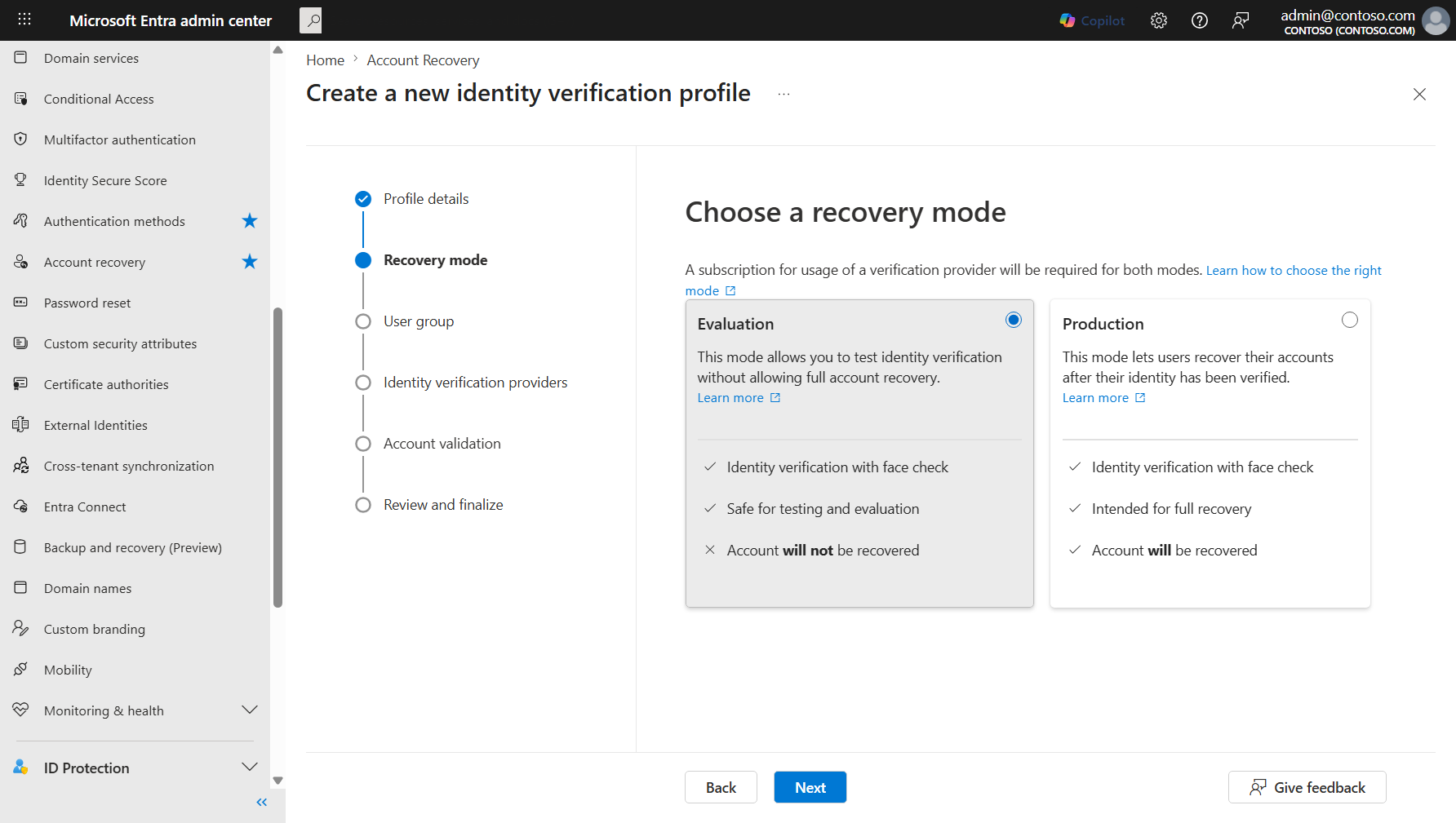This screenshot has height=823, width=1456.
Task: Click the search magnifier icon in header
Action: pos(311,20)
